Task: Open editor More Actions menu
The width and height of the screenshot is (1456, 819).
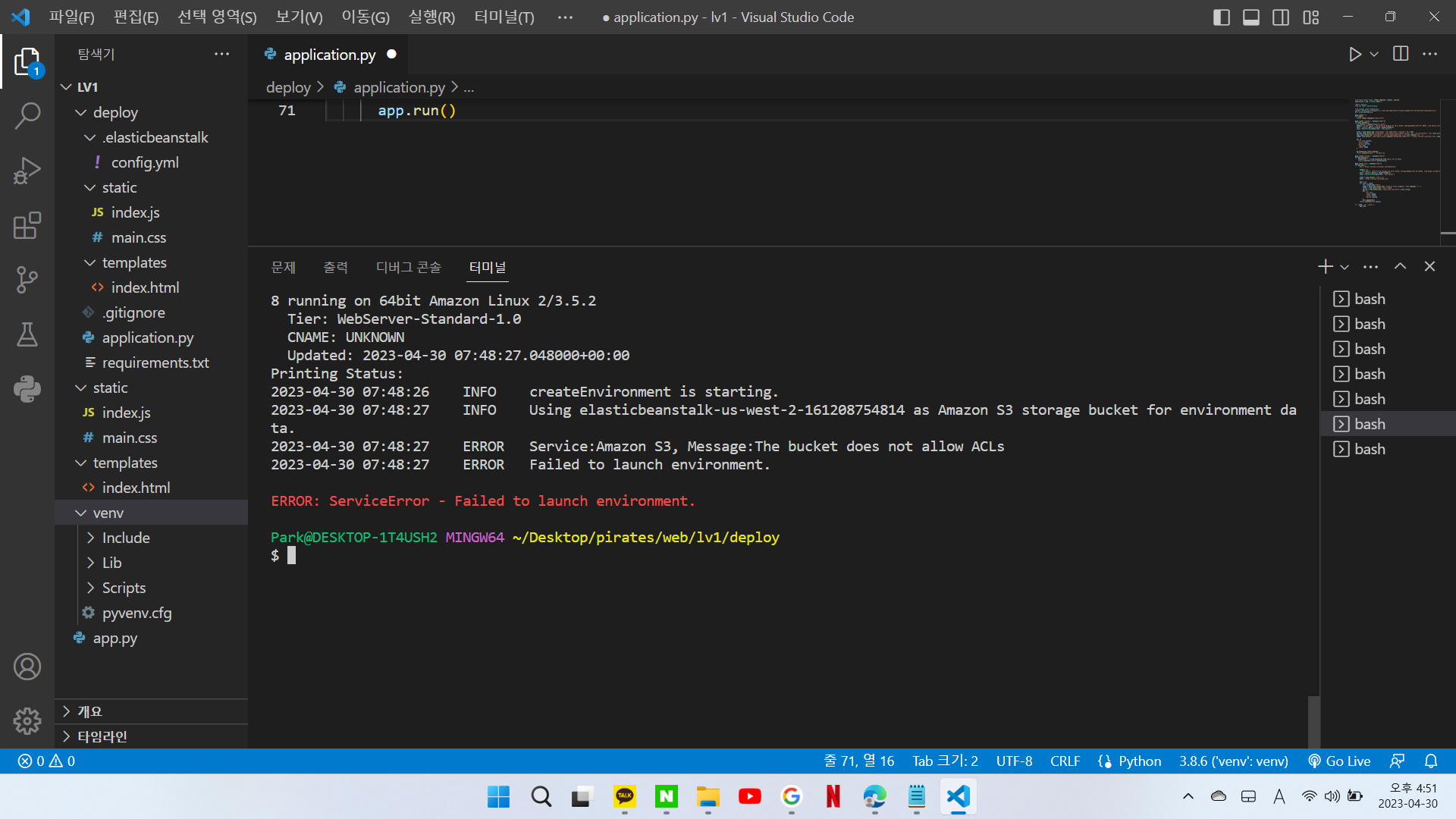Action: [x=1429, y=54]
